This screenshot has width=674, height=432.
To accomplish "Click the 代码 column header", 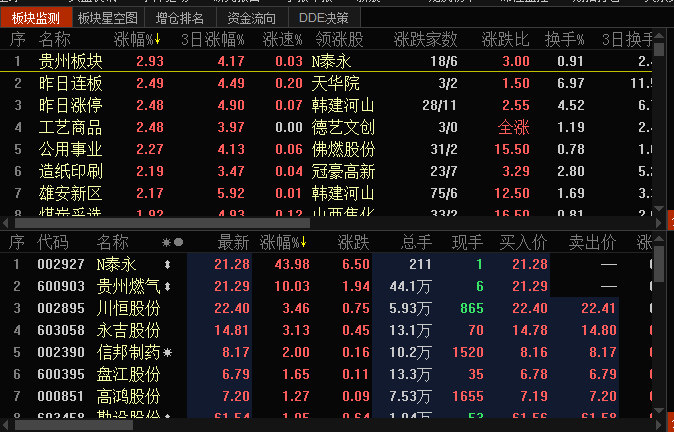I will (52, 243).
